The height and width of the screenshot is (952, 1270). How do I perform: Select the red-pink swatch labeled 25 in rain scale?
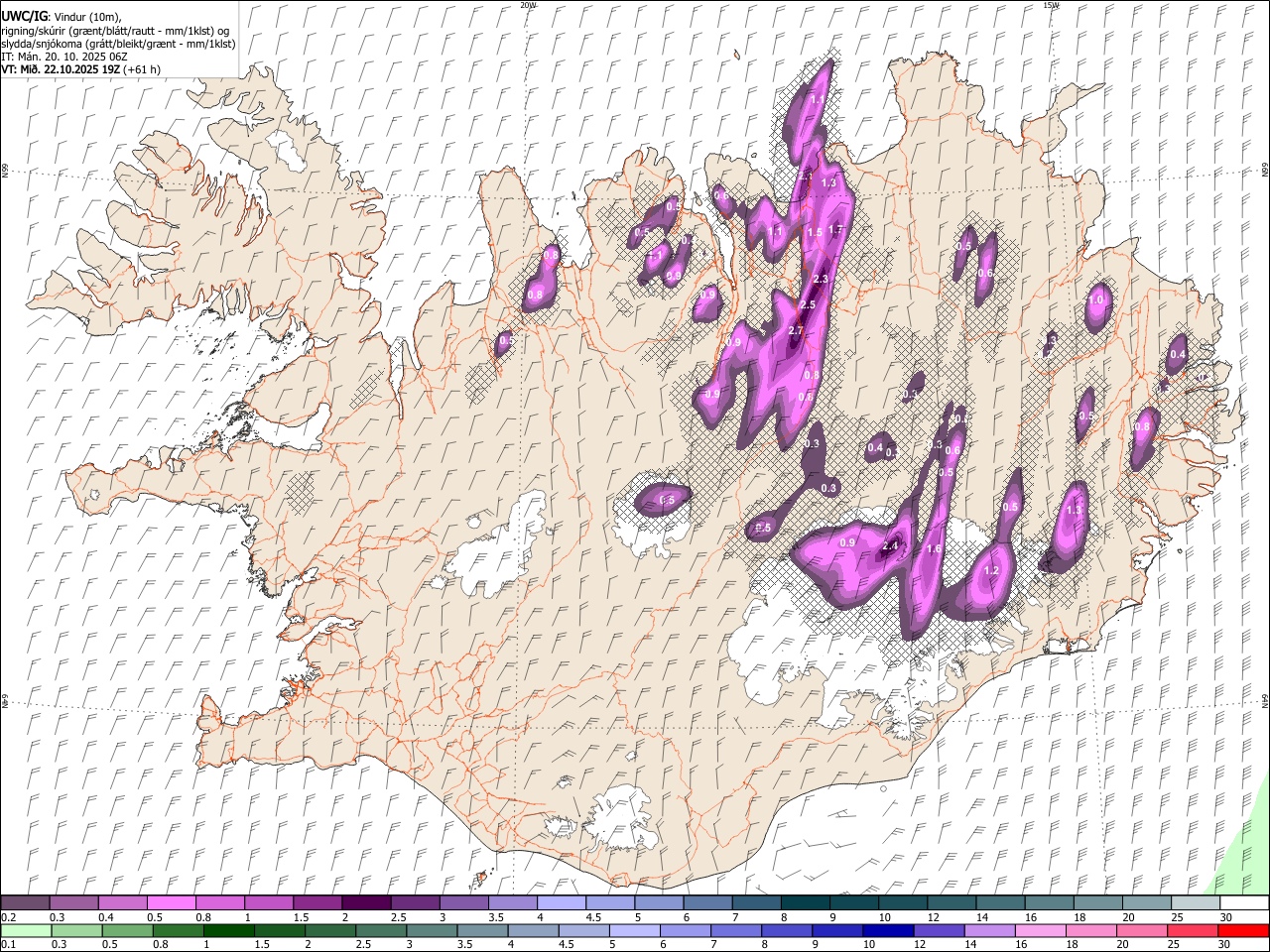pos(1193,931)
